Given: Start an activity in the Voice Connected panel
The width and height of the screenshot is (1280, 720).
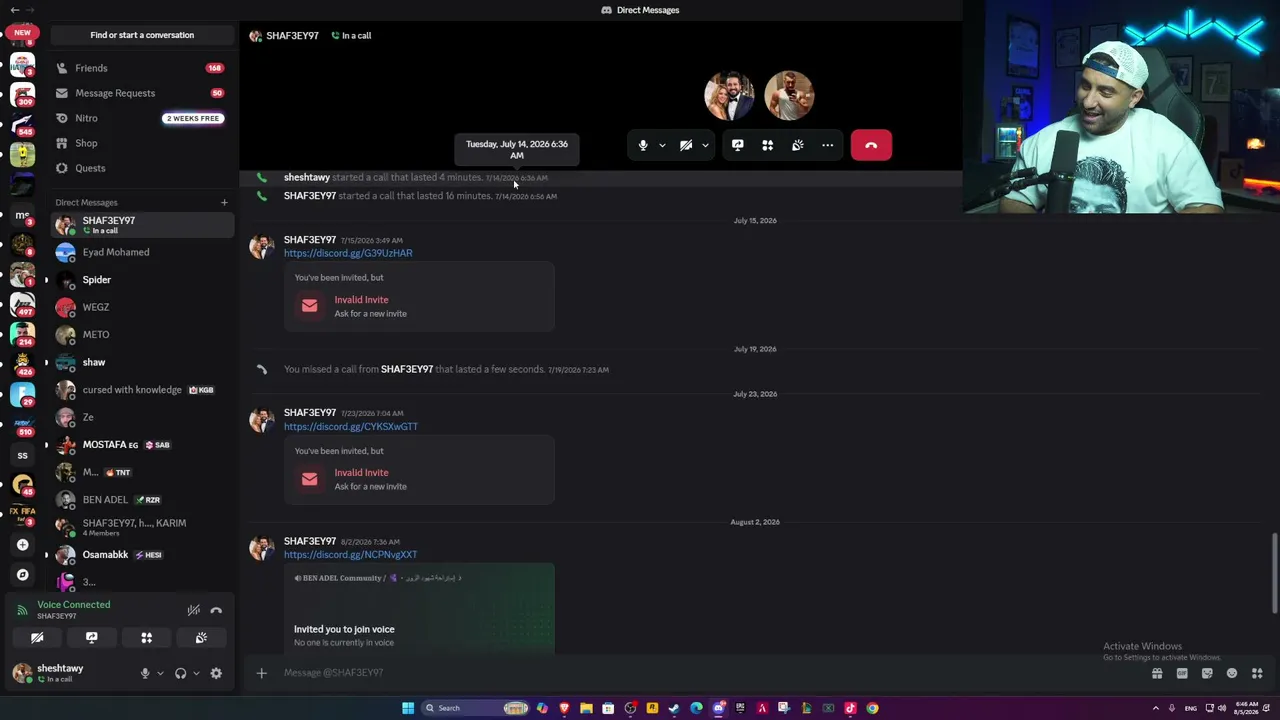Looking at the screenshot, I should point(146,638).
